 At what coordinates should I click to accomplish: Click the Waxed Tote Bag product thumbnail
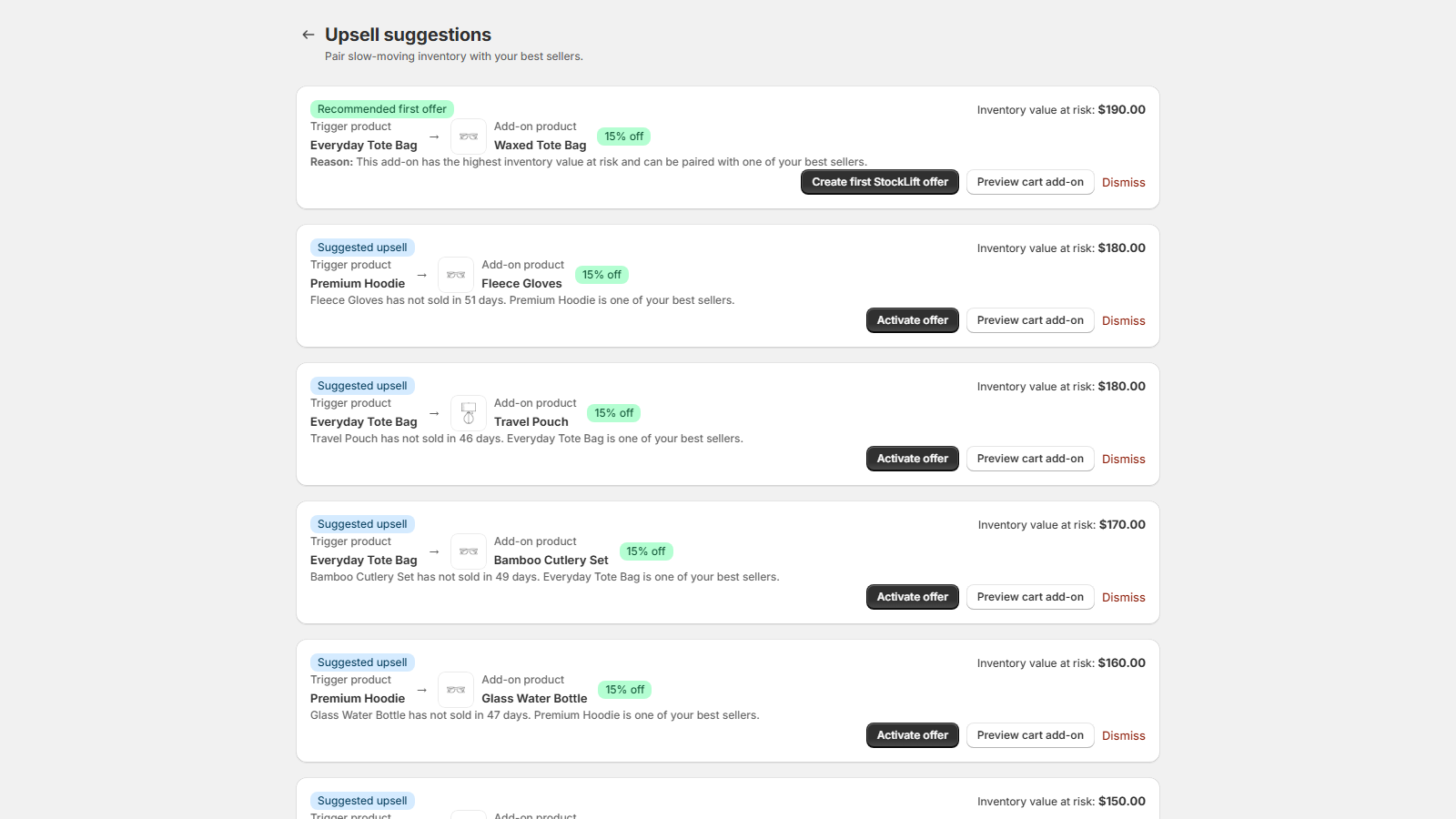(469, 136)
